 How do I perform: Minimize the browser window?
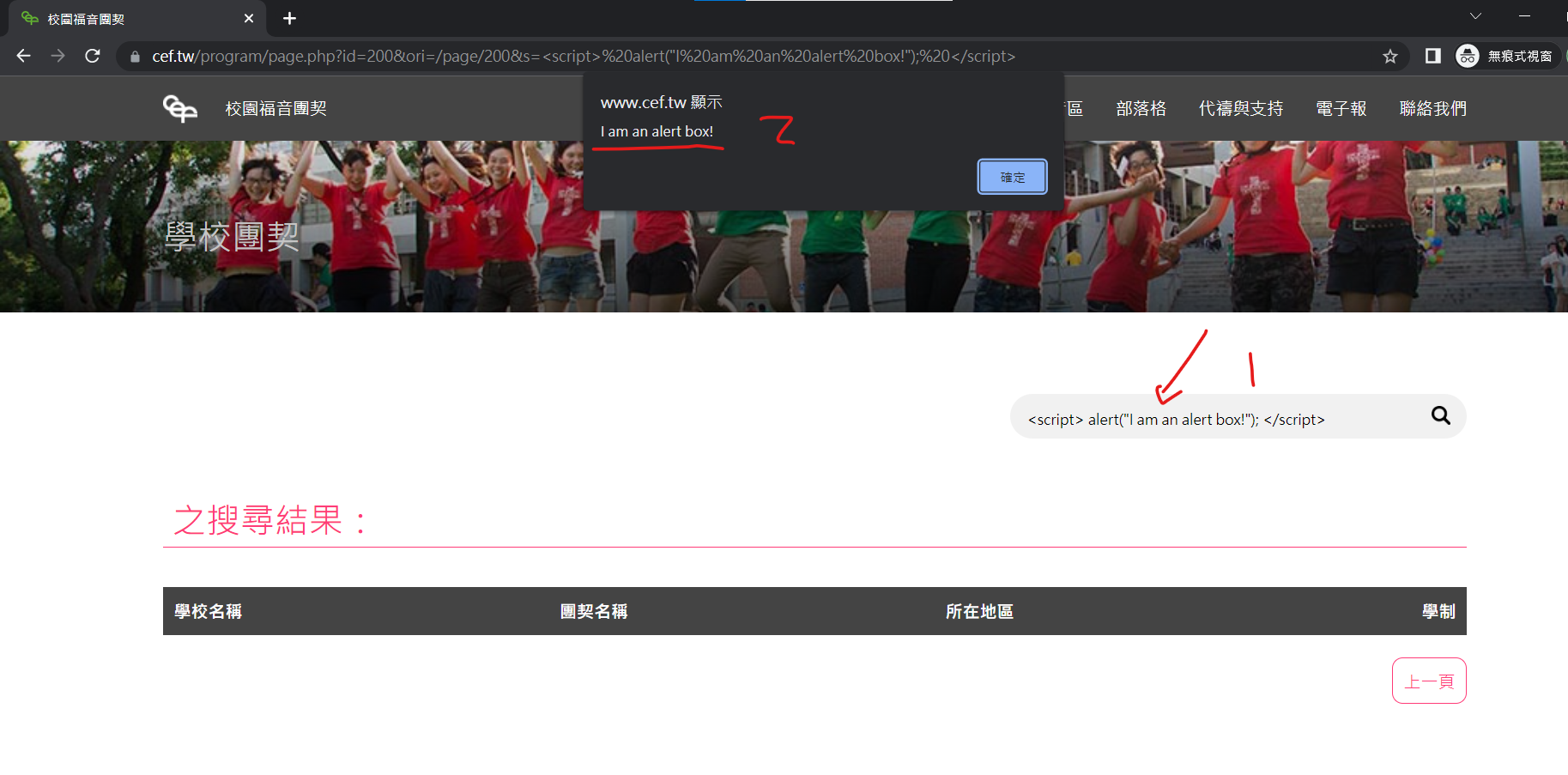1524,15
